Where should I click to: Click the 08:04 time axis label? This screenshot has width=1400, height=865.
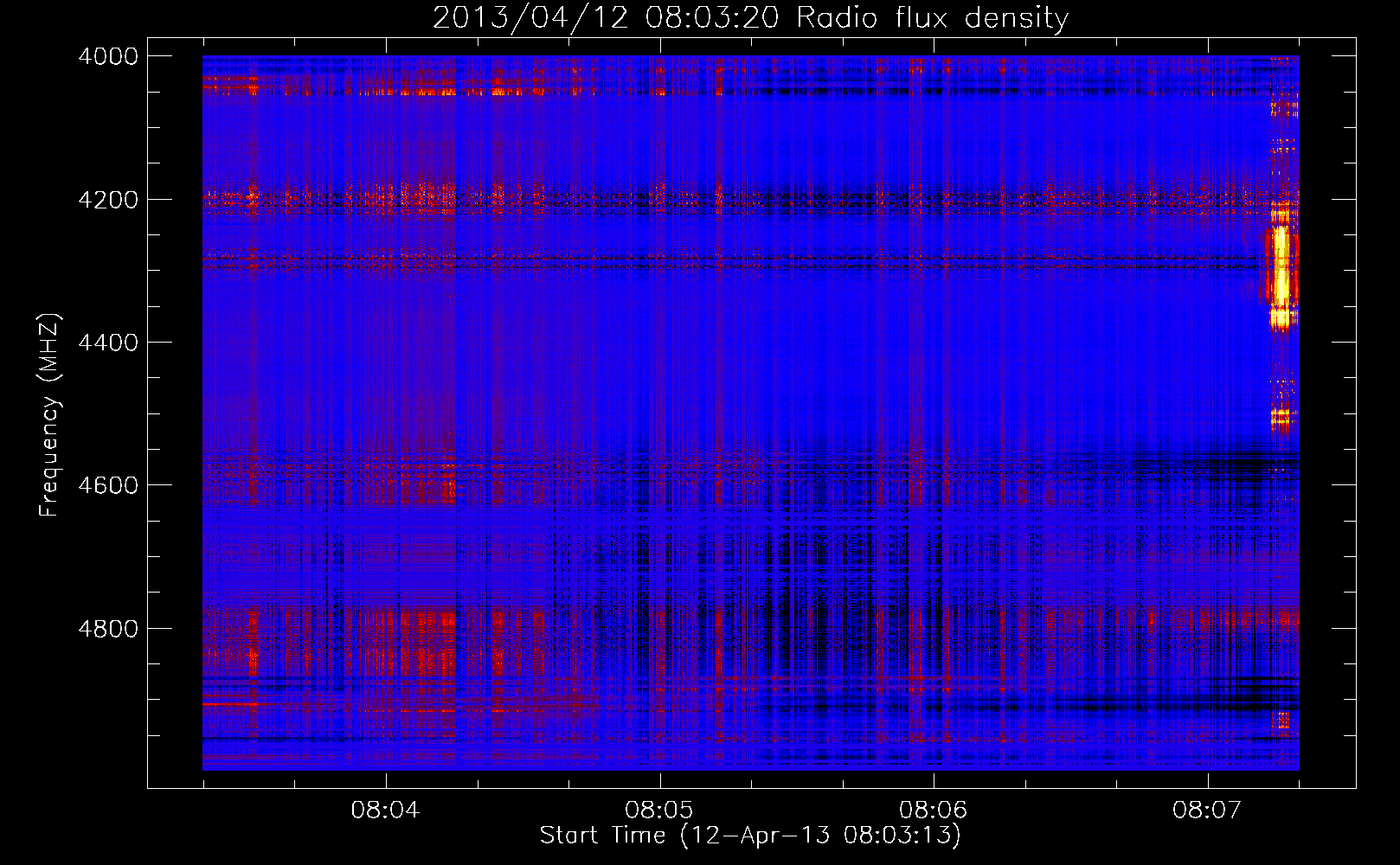point(385,810)
